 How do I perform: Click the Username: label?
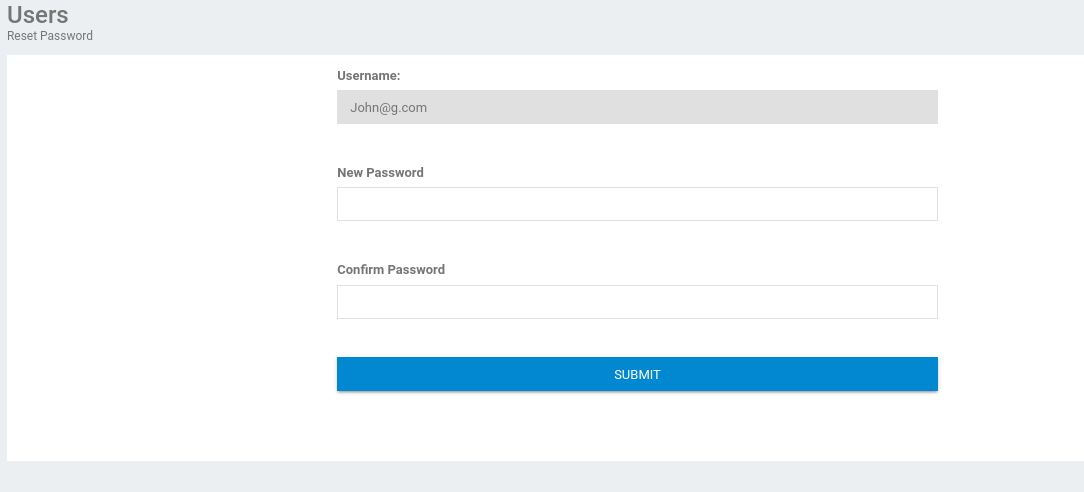[x=368, y=76]
